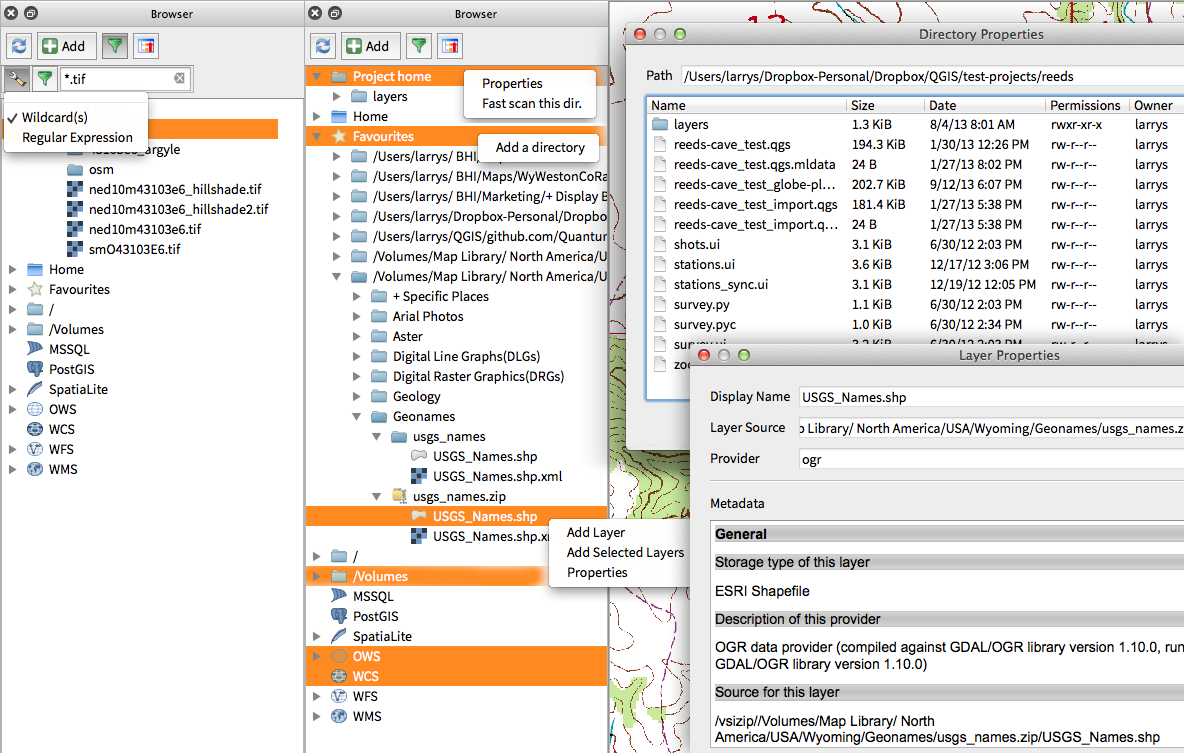The image size is (1184, 753).
Task: Click the green funnel beside the *.tif field
Action: point(44,78)
